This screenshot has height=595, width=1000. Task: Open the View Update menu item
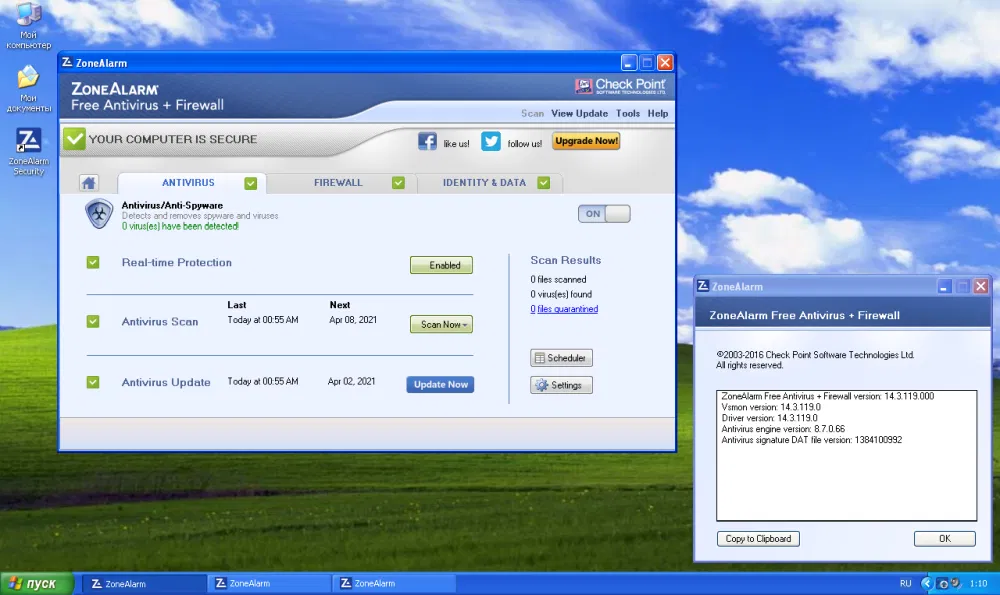point(580,113)
